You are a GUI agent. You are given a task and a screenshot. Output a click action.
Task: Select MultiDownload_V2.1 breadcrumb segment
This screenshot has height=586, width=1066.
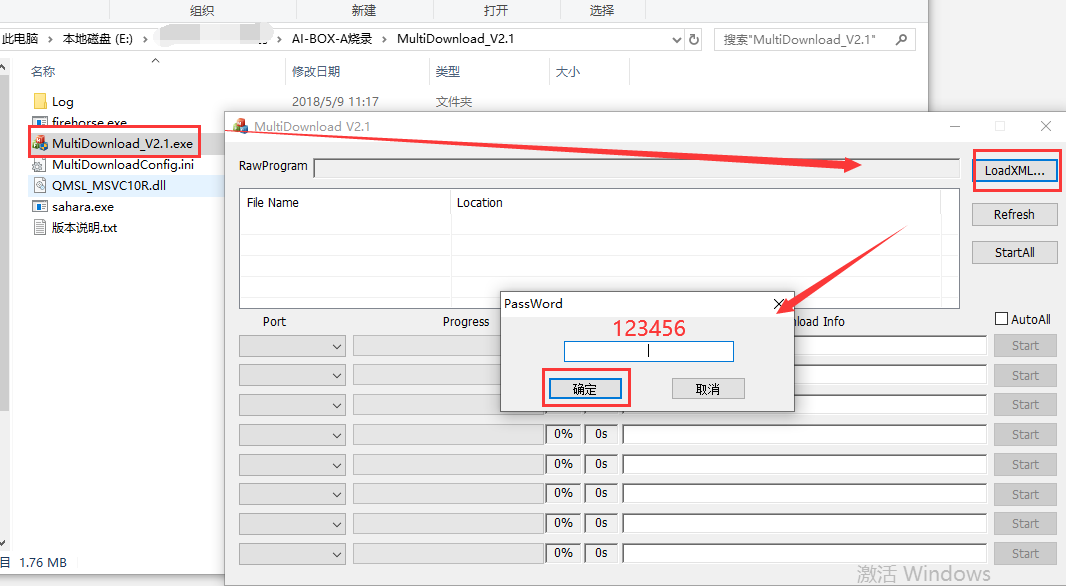click(x=455, y=39)
